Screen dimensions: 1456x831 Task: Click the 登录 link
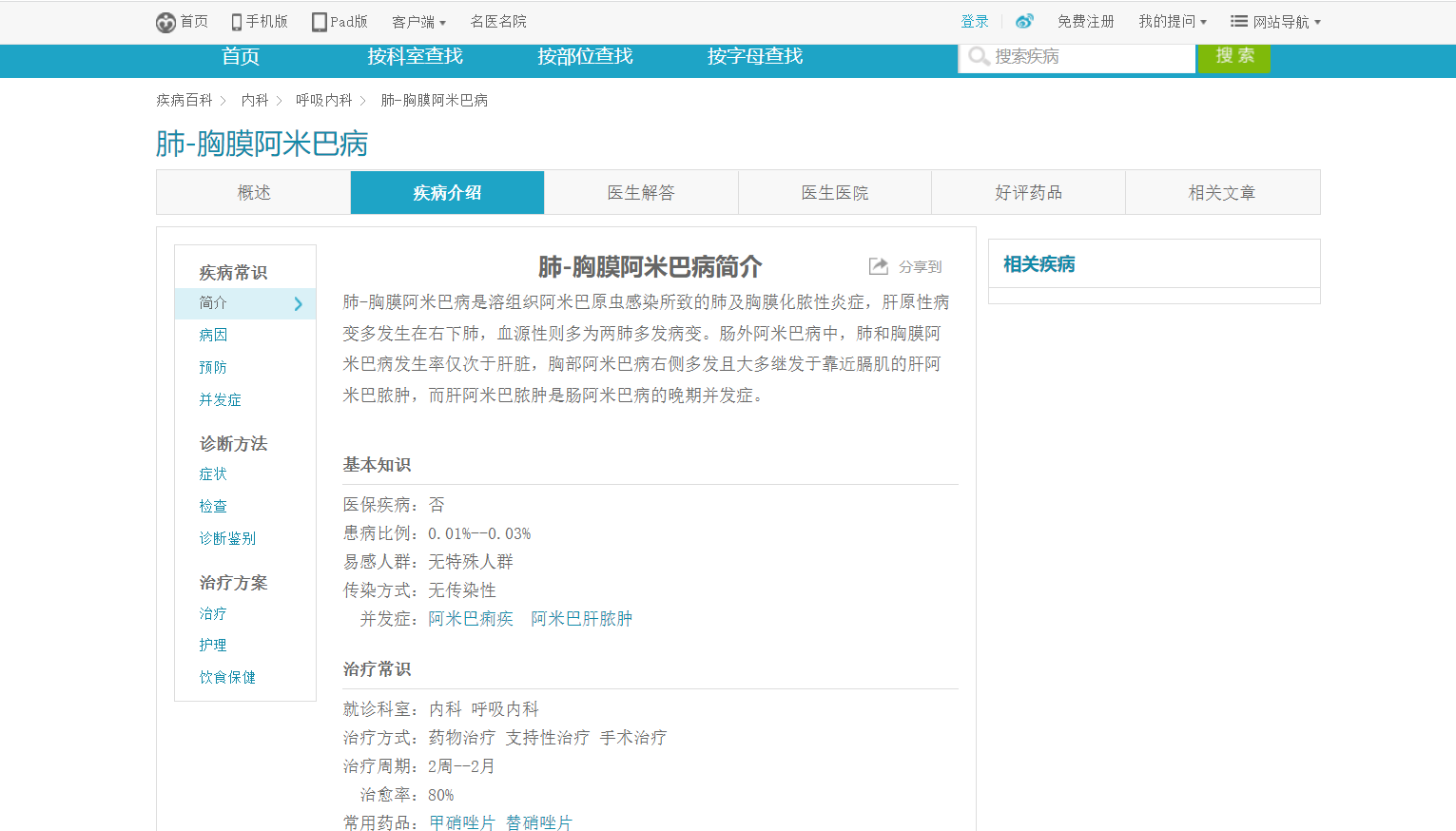pos(975,21)
